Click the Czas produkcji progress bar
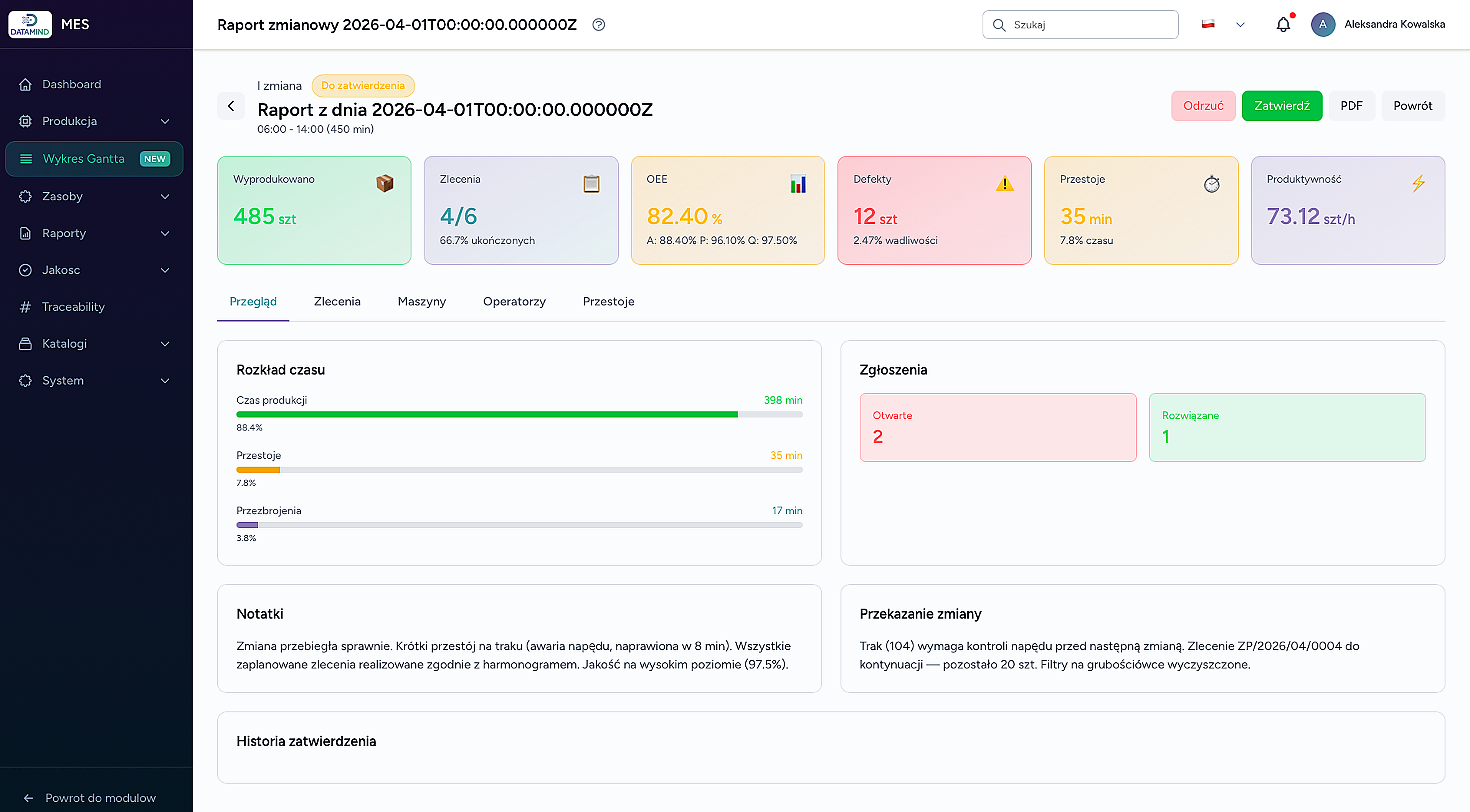The width and height of the screenshot is (1470, 812). coord(519,415)
